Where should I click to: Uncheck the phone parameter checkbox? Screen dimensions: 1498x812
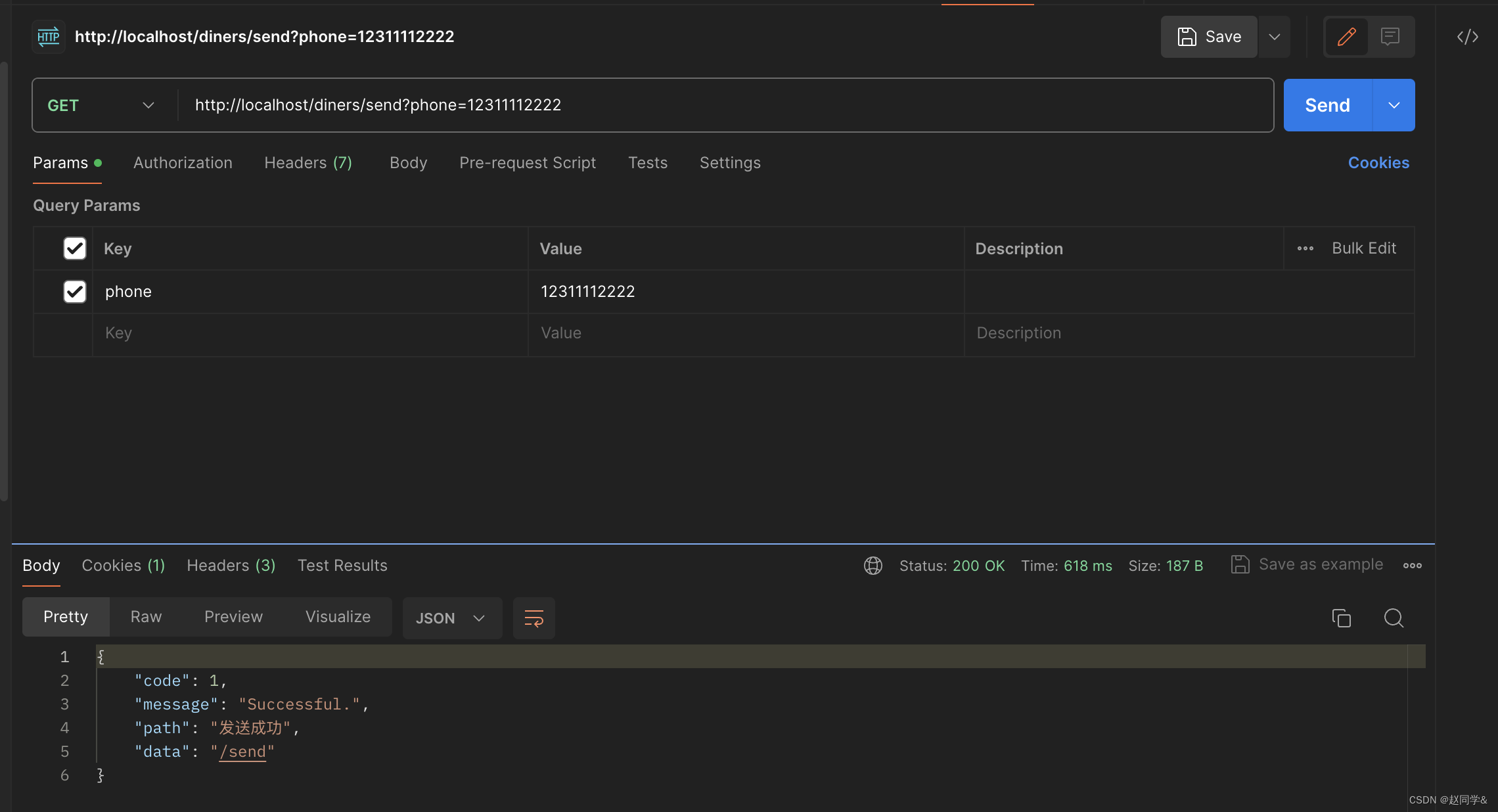point(75,291)
